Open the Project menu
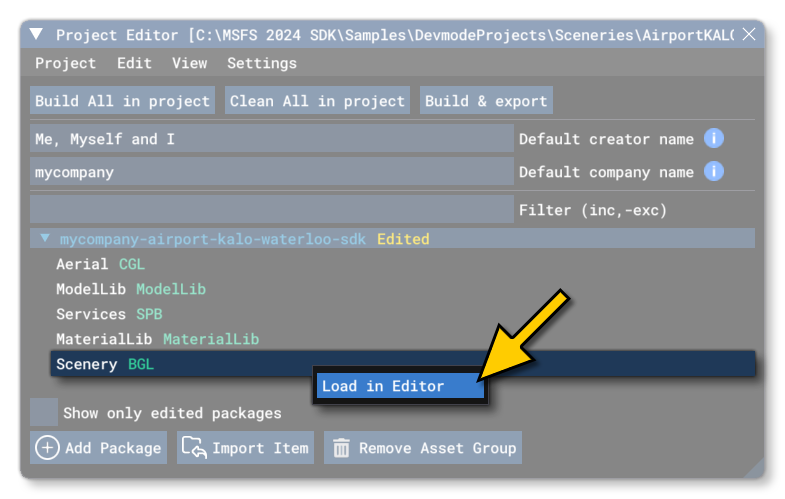 click(x=65, y=63)
